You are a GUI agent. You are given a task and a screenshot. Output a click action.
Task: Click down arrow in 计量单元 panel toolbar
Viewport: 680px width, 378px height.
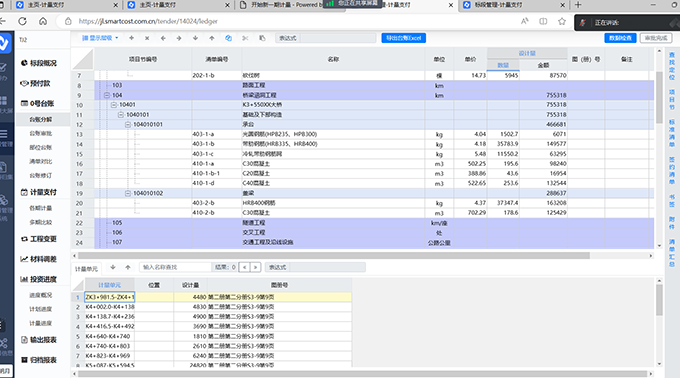coord(113,267)
